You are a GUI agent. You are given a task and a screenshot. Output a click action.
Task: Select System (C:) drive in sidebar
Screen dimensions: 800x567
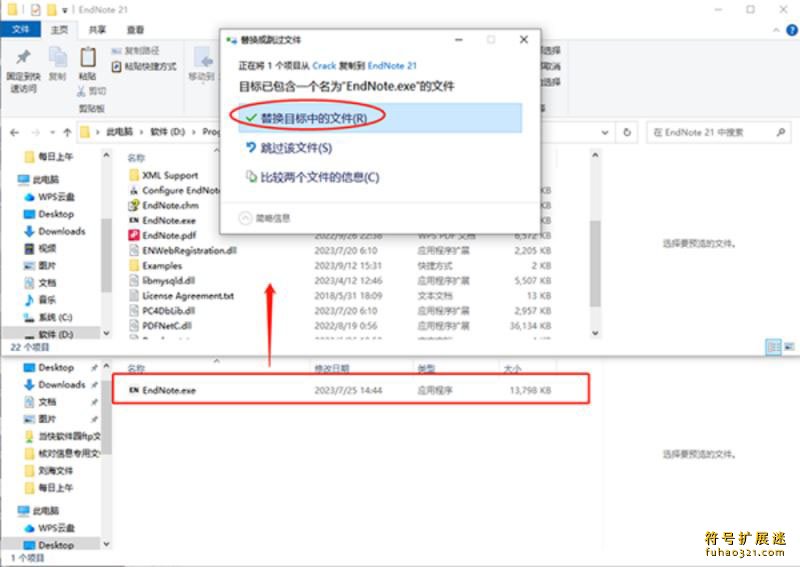48,317
